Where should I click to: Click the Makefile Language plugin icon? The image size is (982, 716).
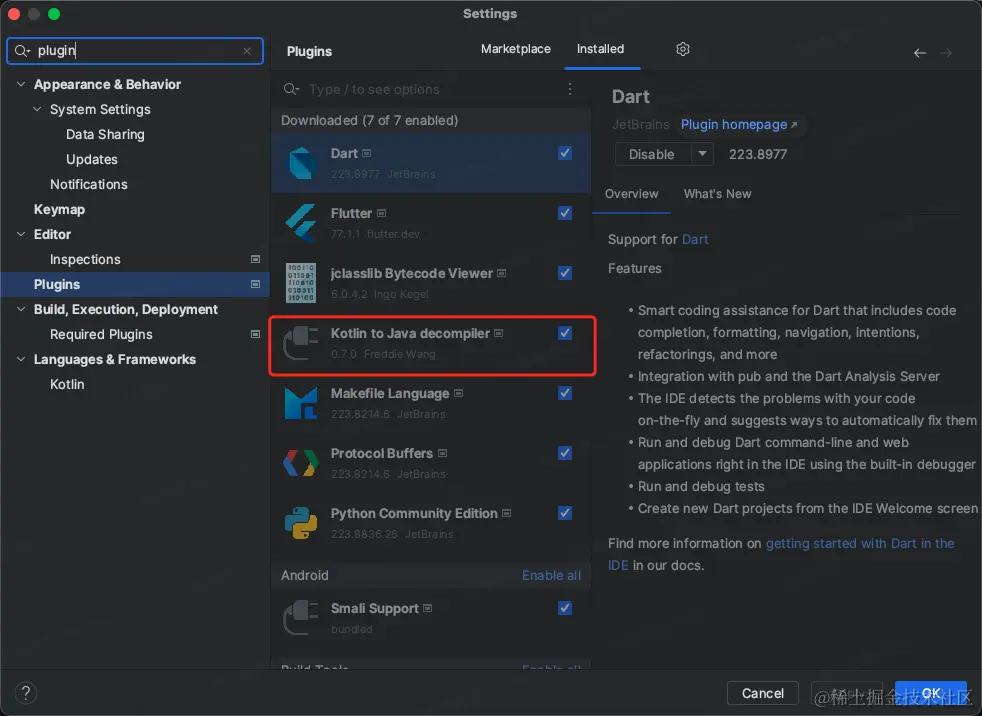(301, 403)
